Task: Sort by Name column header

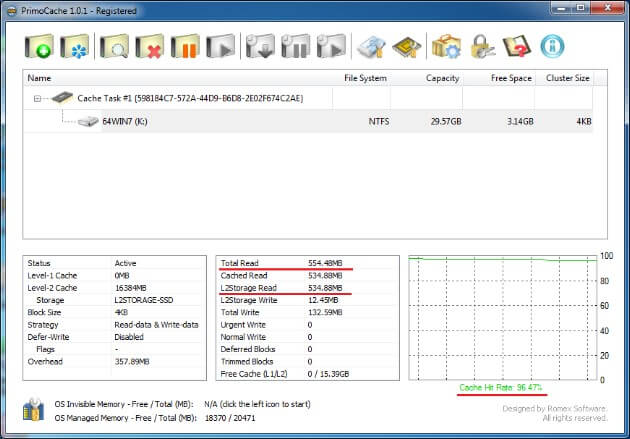Action: coord(178,78)
